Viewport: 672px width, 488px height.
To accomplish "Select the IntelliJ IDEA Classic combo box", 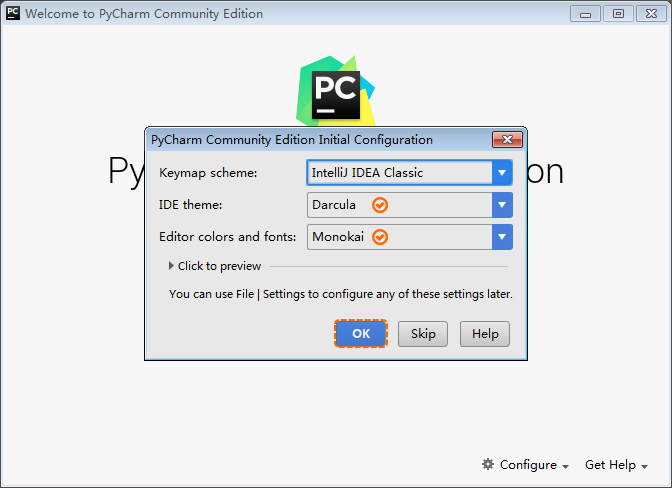I will point(409,173).
